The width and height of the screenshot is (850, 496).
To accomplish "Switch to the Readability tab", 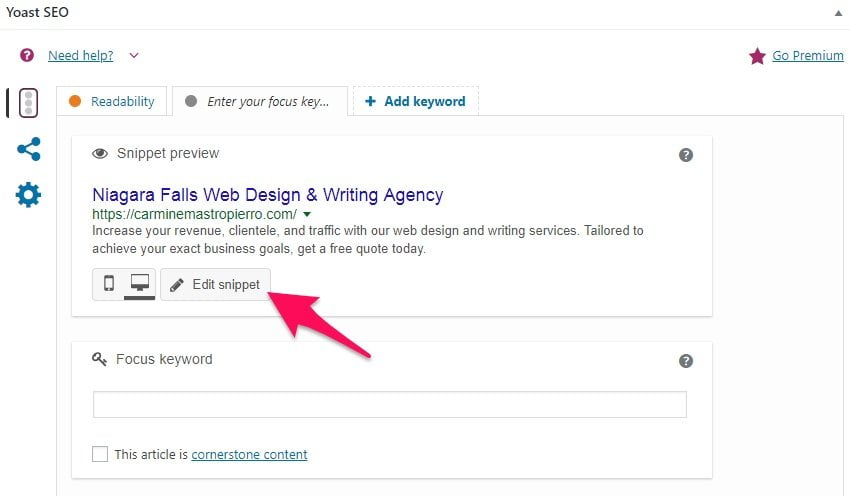I will (x=112, y=101).
